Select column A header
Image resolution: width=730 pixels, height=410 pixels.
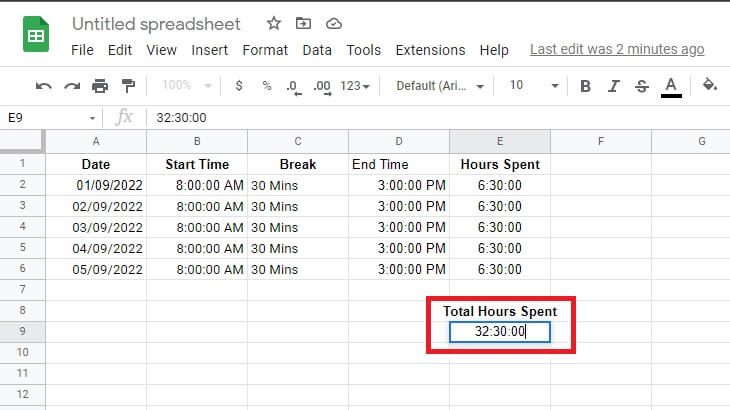point(96,141)
